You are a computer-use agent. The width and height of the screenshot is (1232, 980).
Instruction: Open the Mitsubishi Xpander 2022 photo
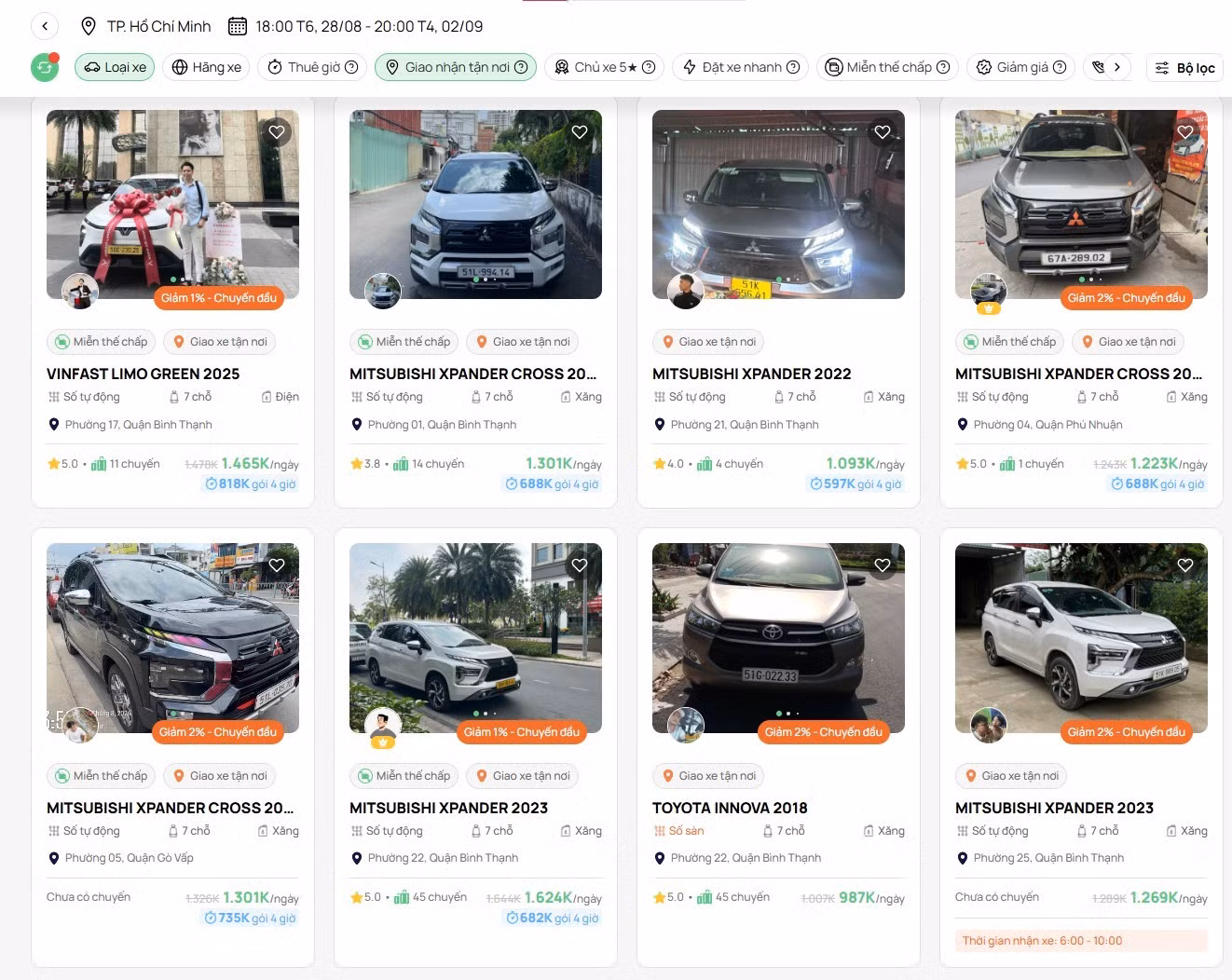778,204
